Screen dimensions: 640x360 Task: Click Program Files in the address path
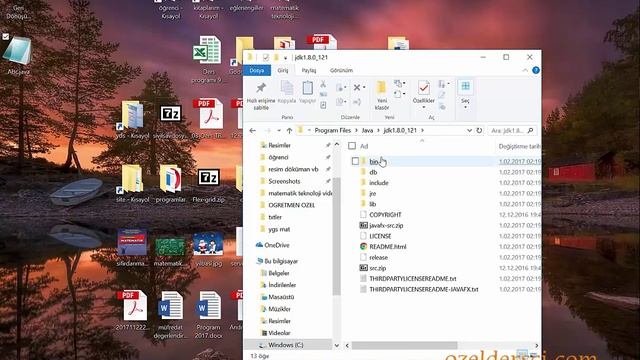(333, 131)
